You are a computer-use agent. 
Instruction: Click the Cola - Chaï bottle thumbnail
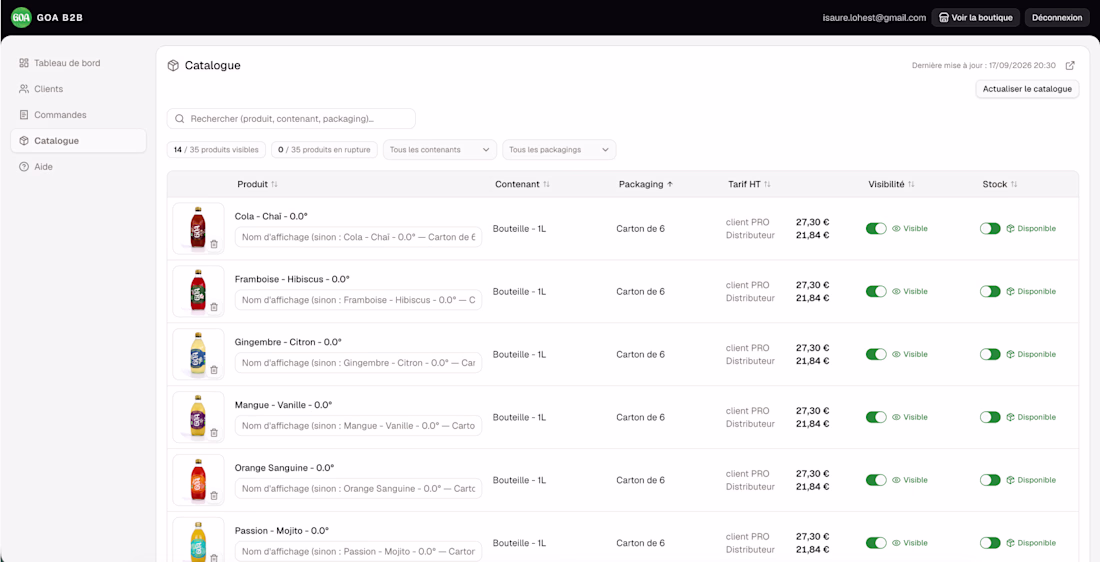coord(198,227)
